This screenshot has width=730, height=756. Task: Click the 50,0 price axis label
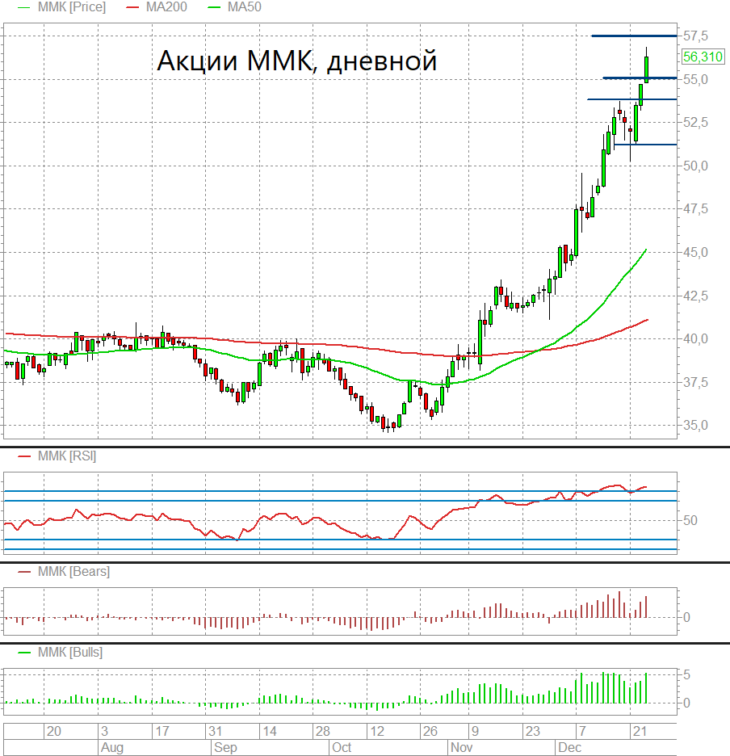[x=696, y=166]
